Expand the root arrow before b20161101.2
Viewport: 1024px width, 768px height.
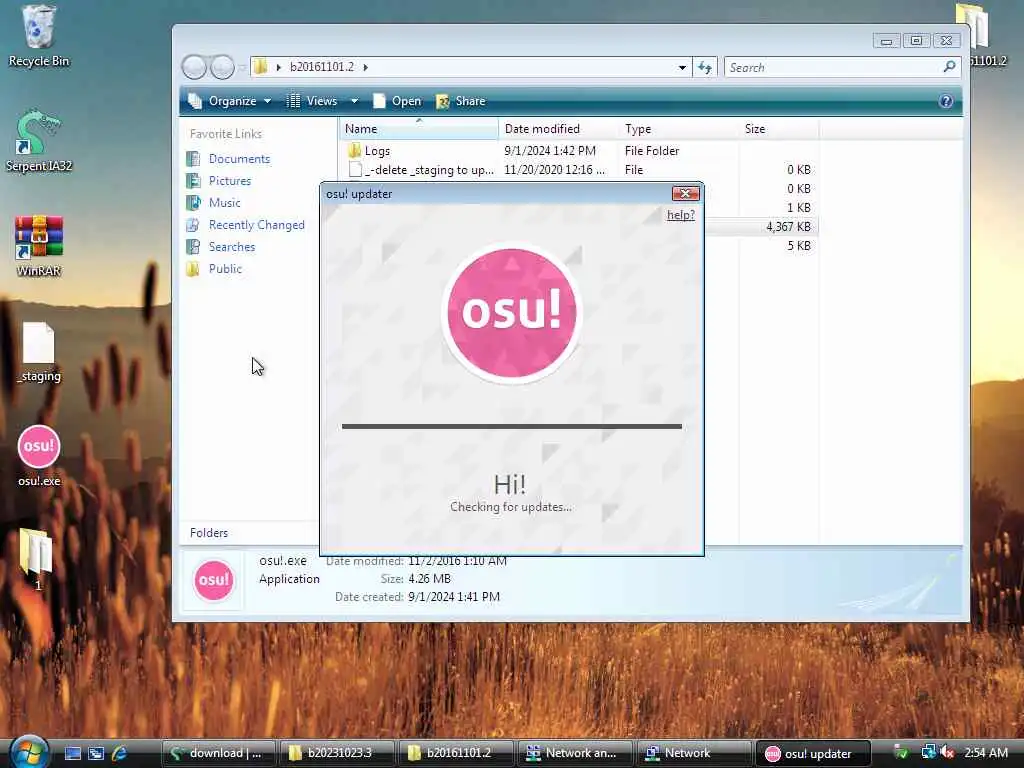[x=279, y=67]
